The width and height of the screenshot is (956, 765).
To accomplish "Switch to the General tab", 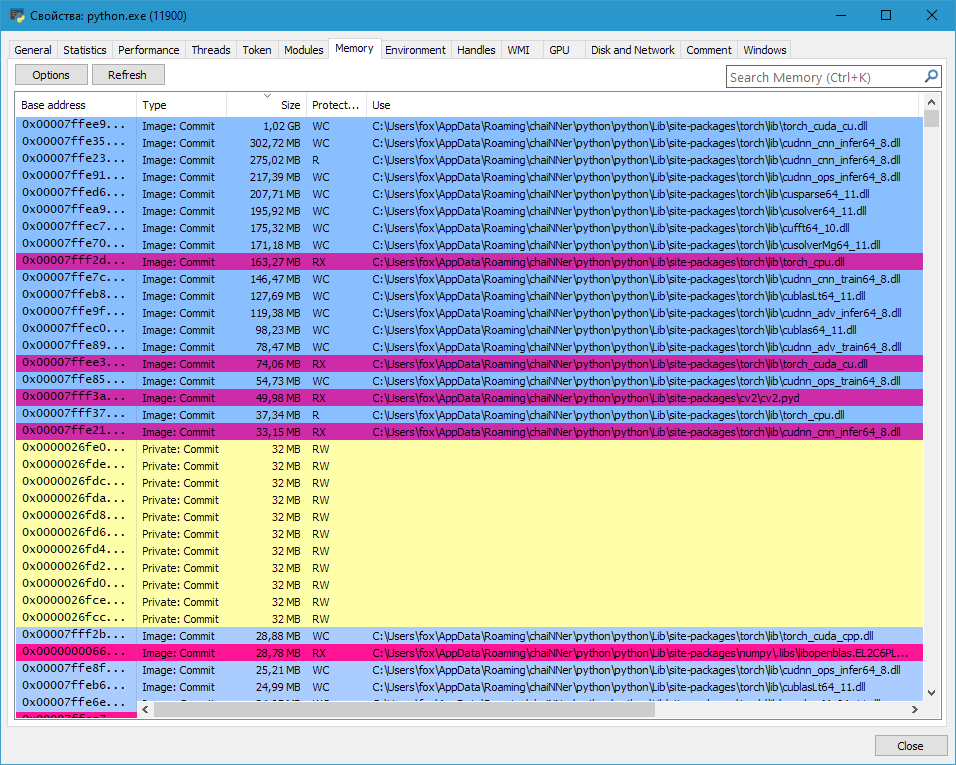I will point(33,50).
